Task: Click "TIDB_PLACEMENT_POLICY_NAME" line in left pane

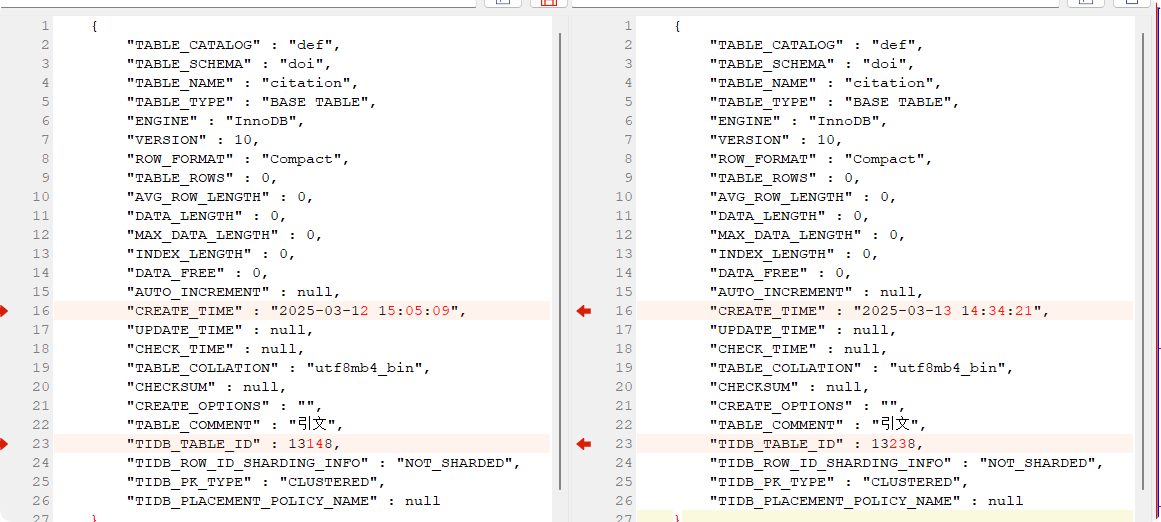Action: [284, 501]
